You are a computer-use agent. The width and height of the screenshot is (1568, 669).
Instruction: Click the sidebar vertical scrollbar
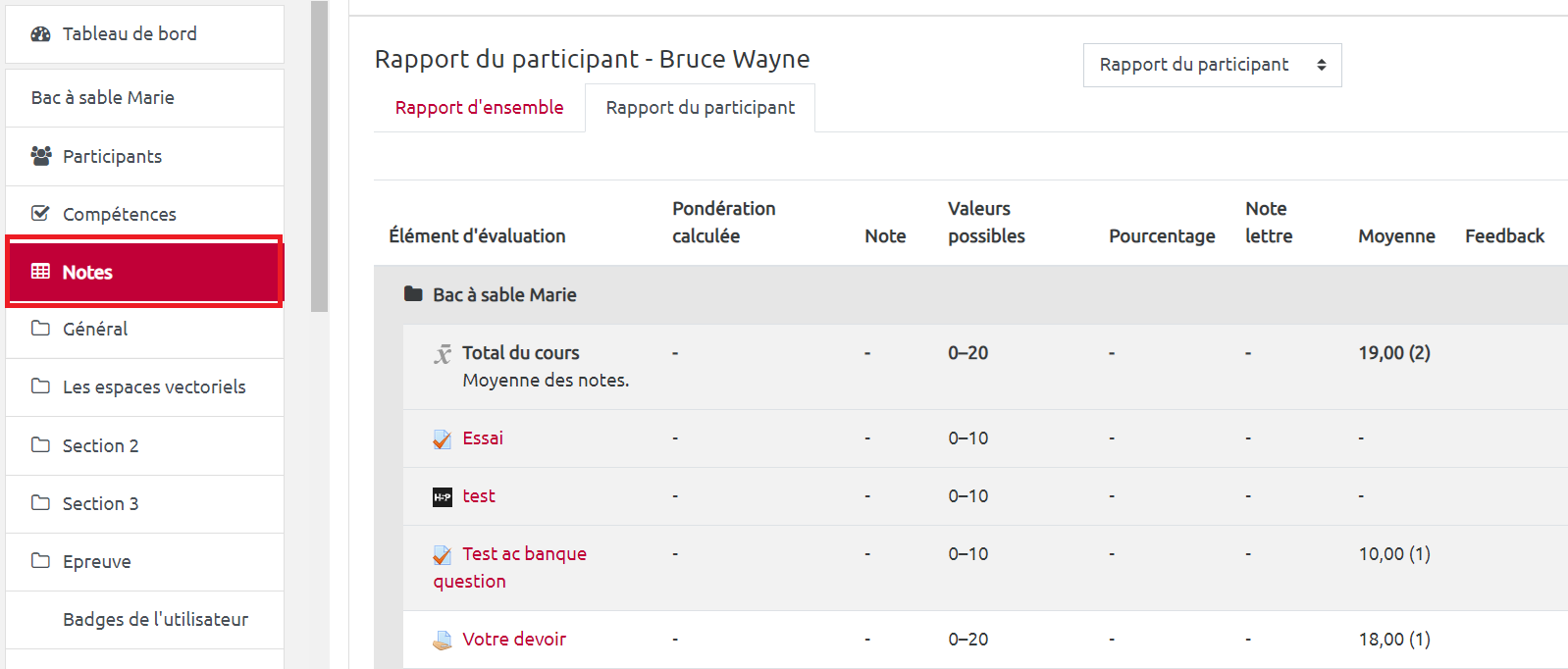click(x=319, y=157)
